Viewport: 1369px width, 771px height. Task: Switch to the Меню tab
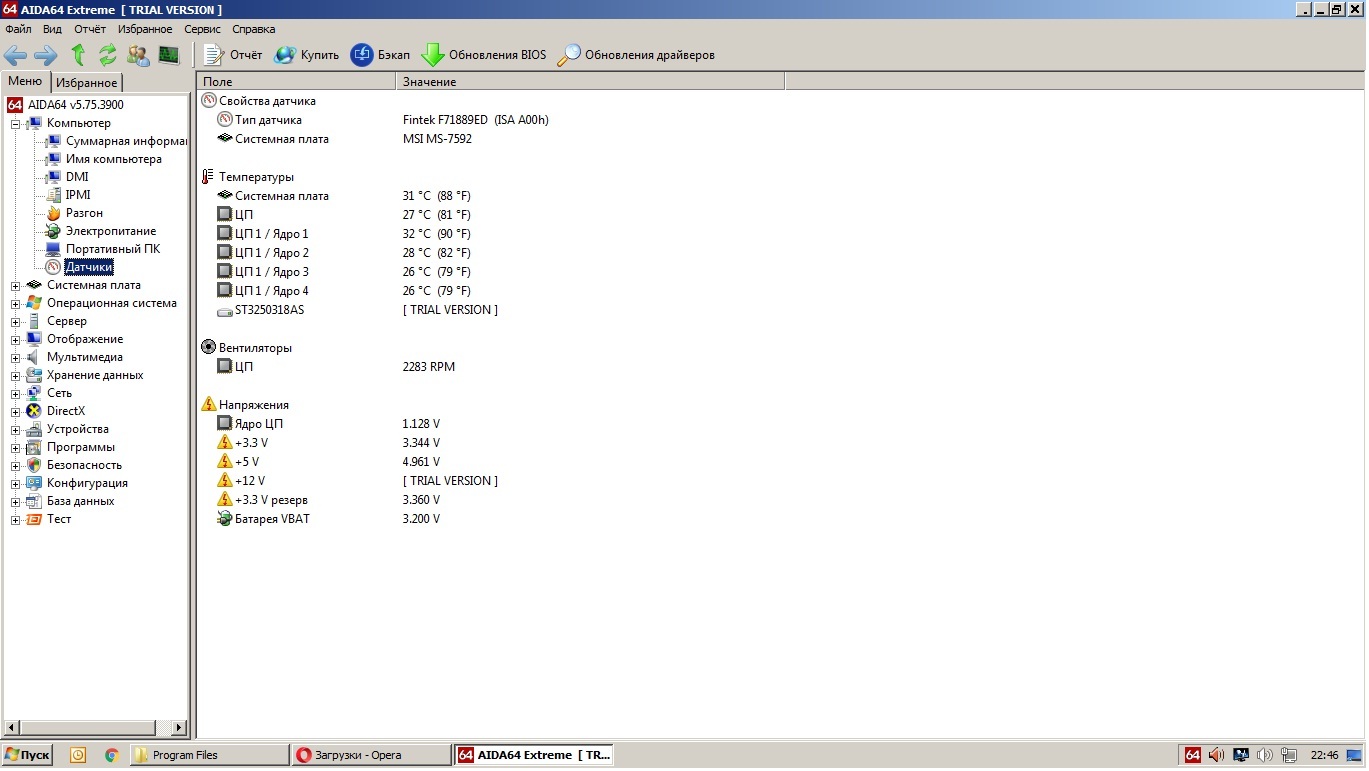(x=25, y=82)
